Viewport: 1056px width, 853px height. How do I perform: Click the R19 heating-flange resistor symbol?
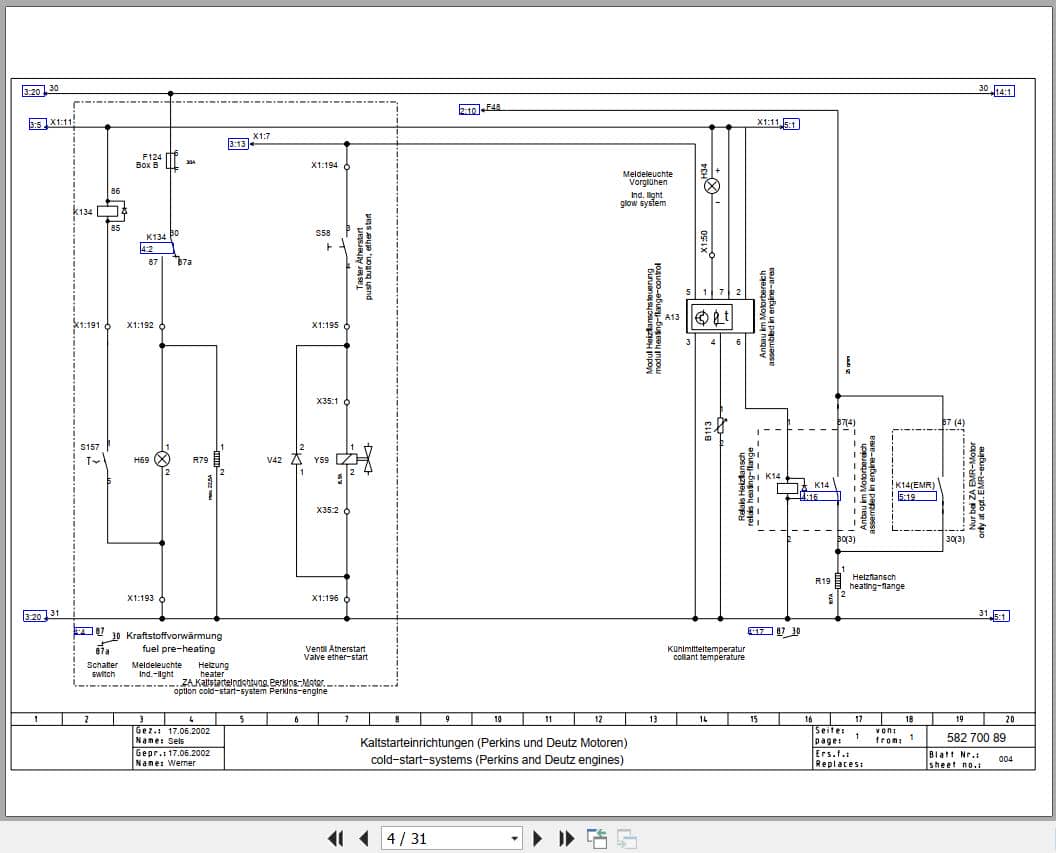pos(838,580)
